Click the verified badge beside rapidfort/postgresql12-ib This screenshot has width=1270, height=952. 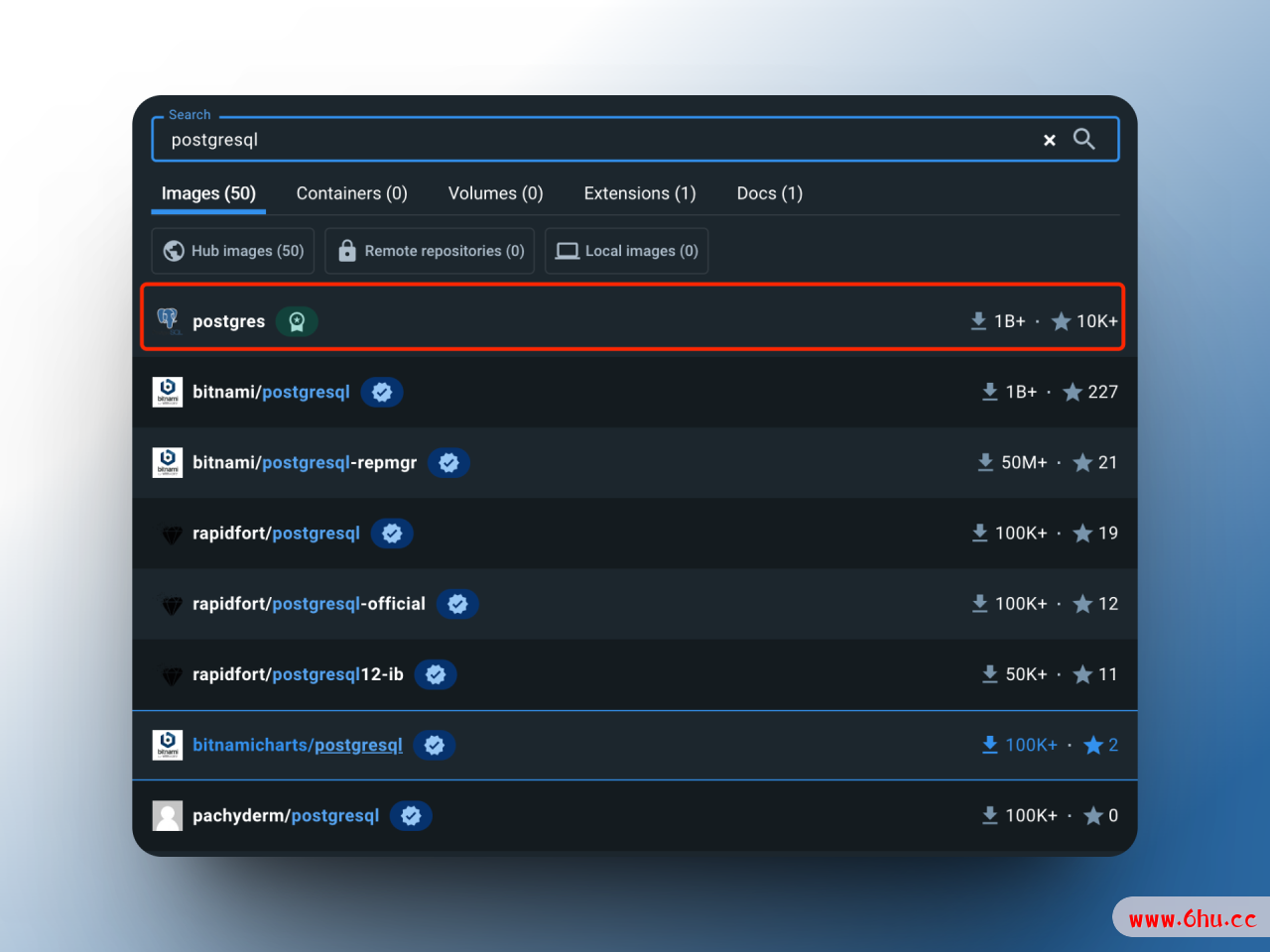click(436, 675)
